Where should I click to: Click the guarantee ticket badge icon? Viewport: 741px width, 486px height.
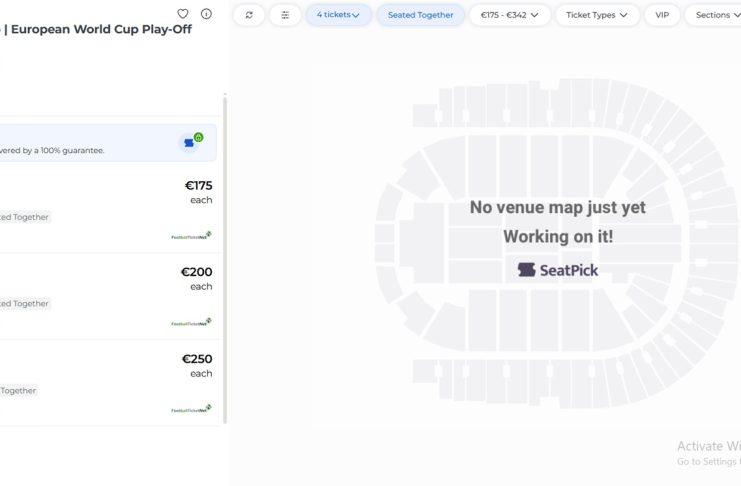click(x=192, y=142)
